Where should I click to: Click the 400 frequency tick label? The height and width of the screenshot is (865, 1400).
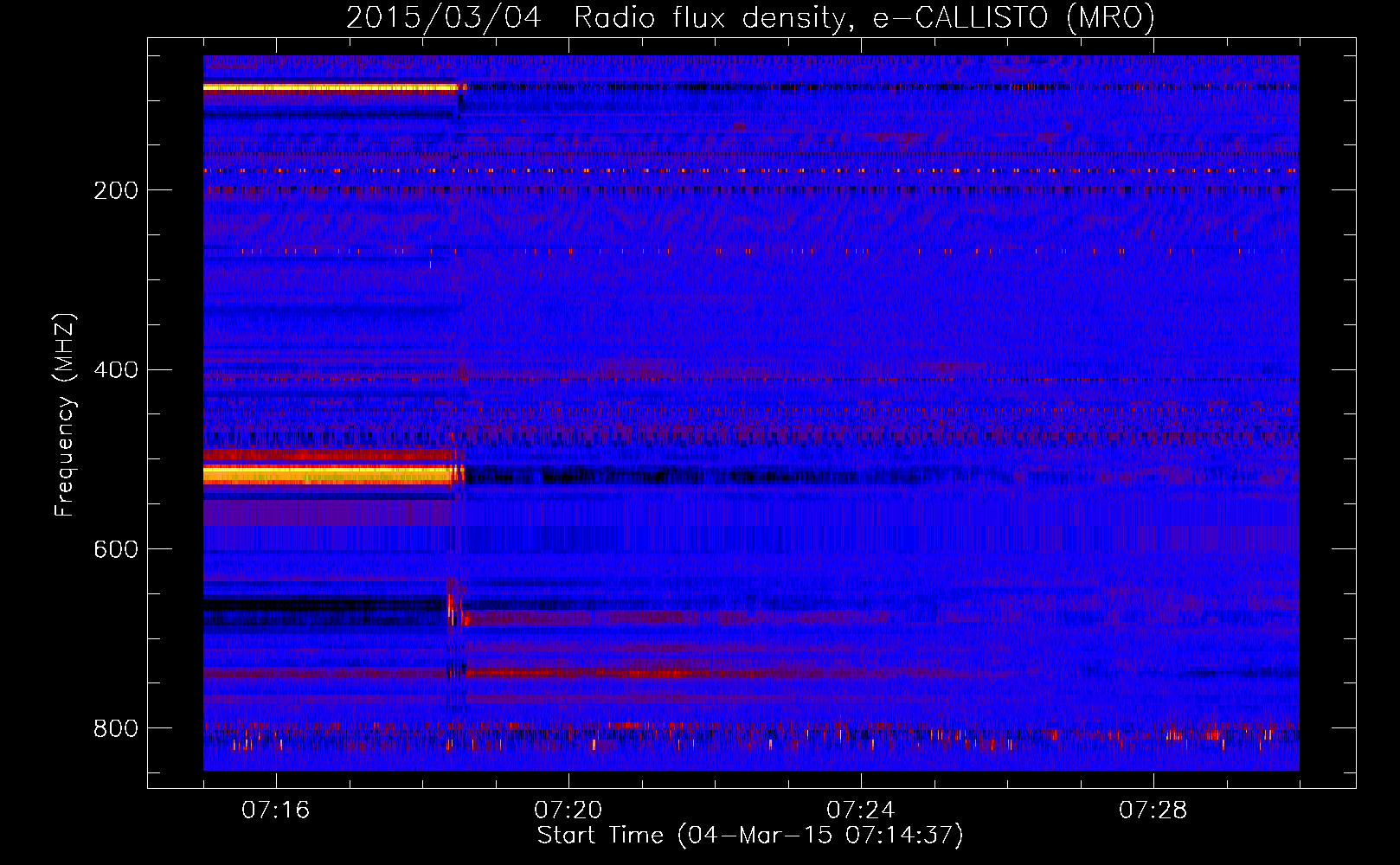[116, 370]
